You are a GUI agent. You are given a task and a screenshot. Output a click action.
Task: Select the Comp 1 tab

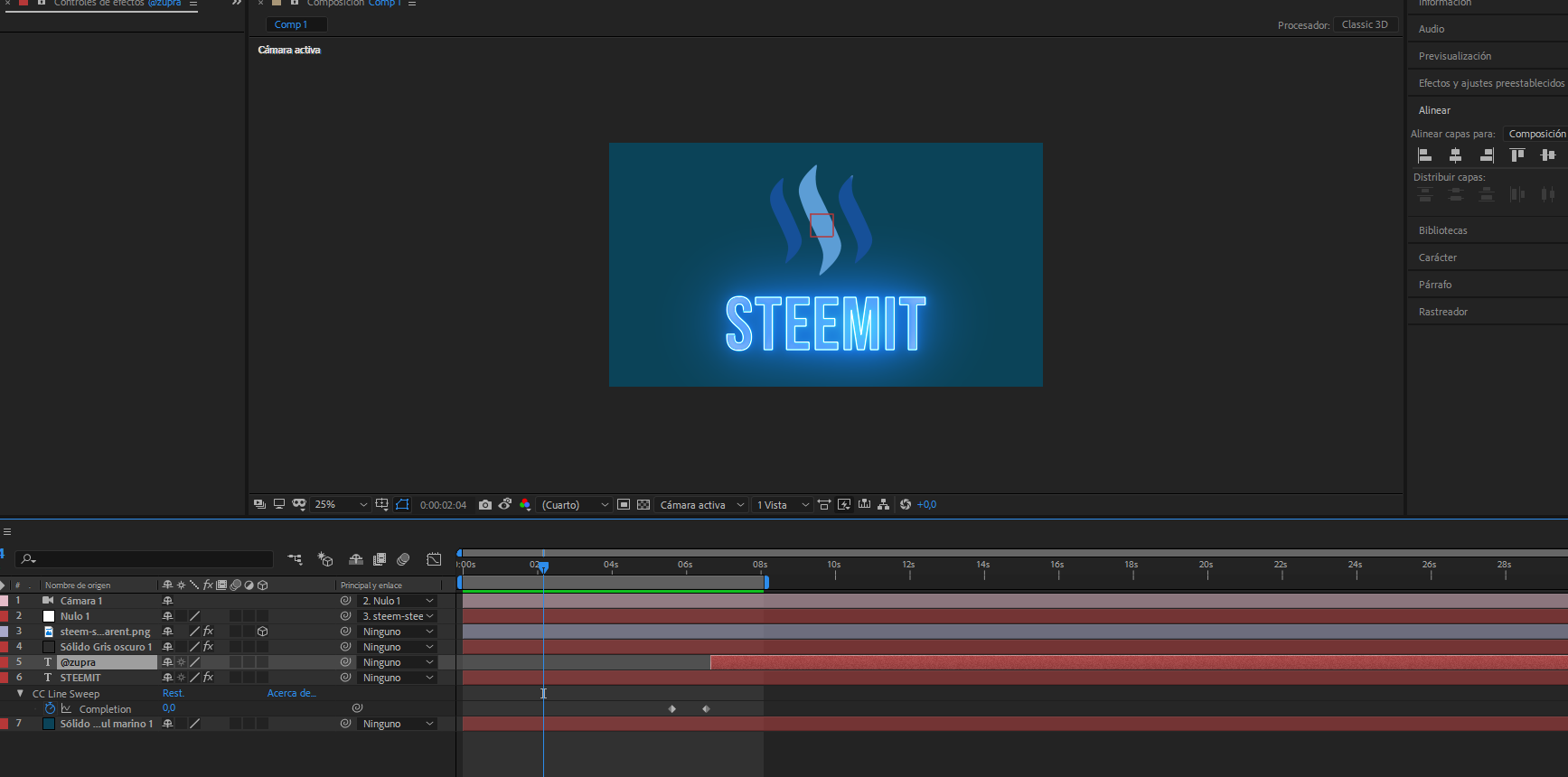pos(291,24)
